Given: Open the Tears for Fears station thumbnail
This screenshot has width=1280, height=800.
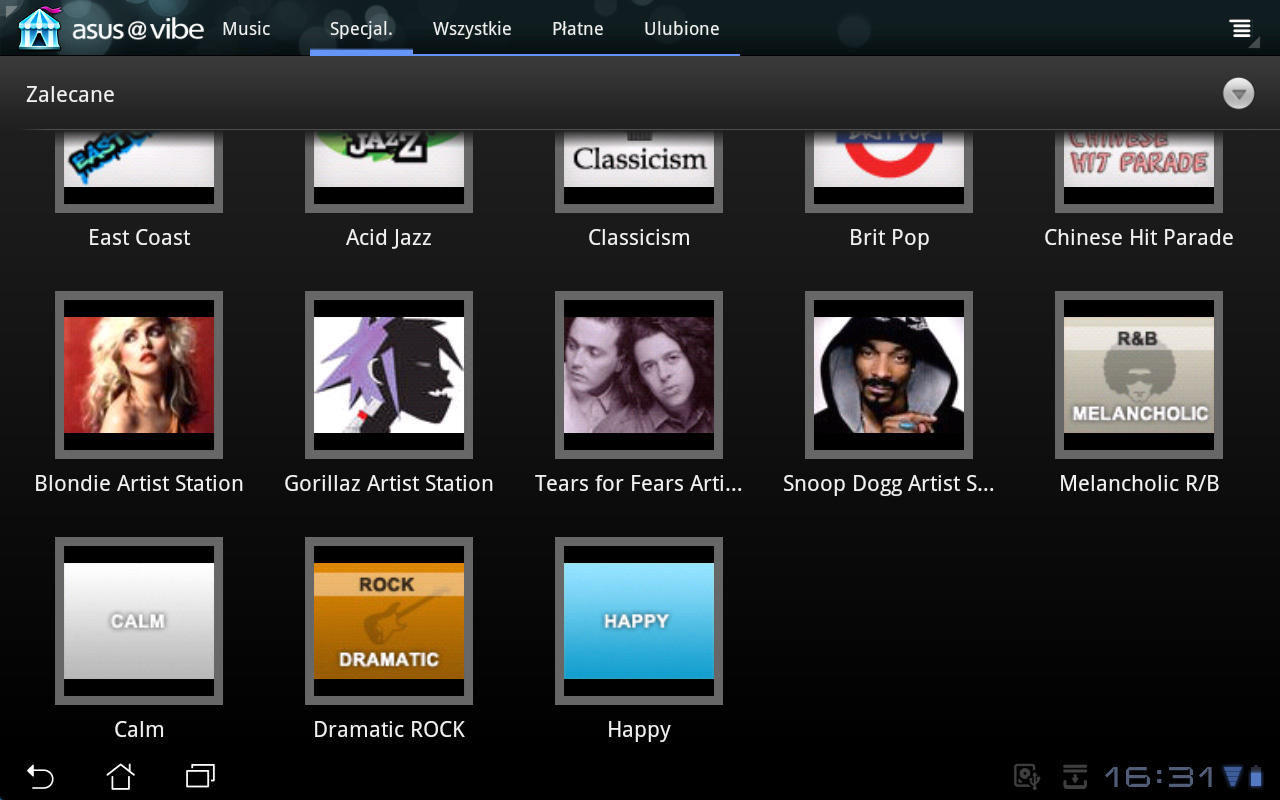Looking at the screenshot, I should tap(639, 375).
